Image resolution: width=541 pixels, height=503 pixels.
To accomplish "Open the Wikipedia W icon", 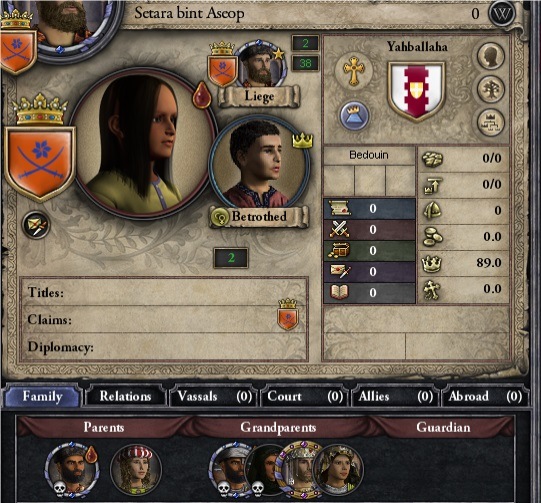I will (x=502, y=14).
